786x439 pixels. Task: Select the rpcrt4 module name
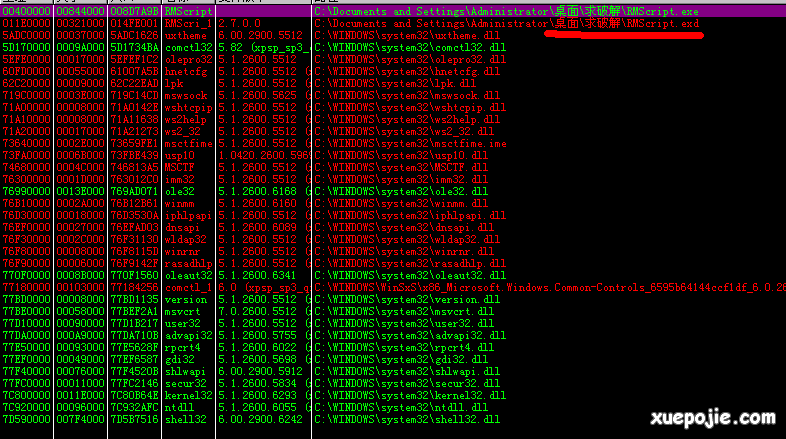pyautogui.click(x=182, y=348)
